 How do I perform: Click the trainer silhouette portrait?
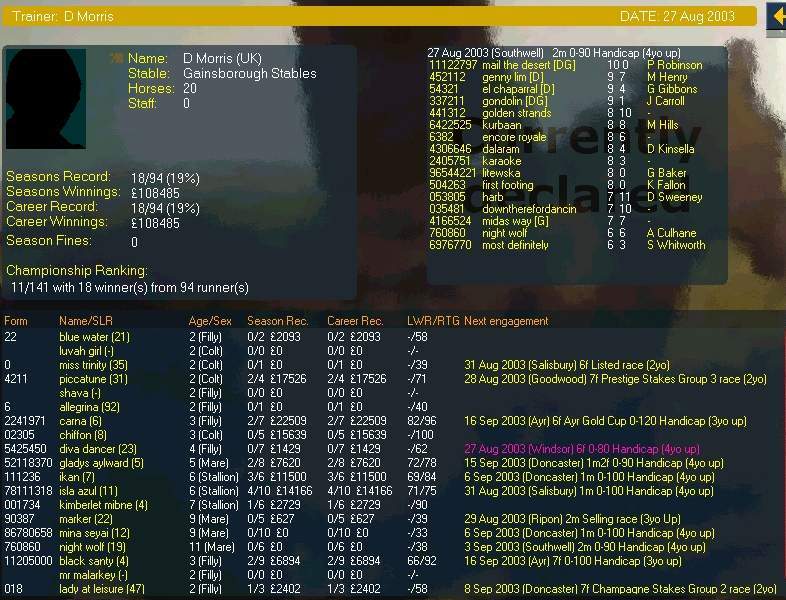tap(45, 99)
